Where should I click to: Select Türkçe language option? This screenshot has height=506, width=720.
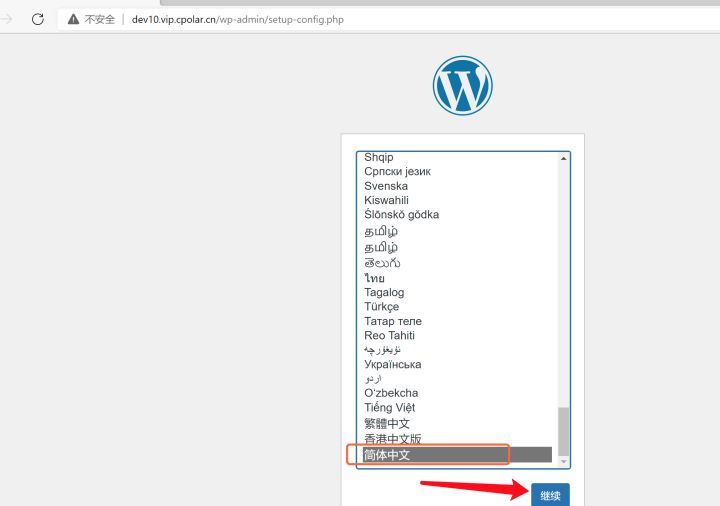pyautogui.click(x=458, y=307)
